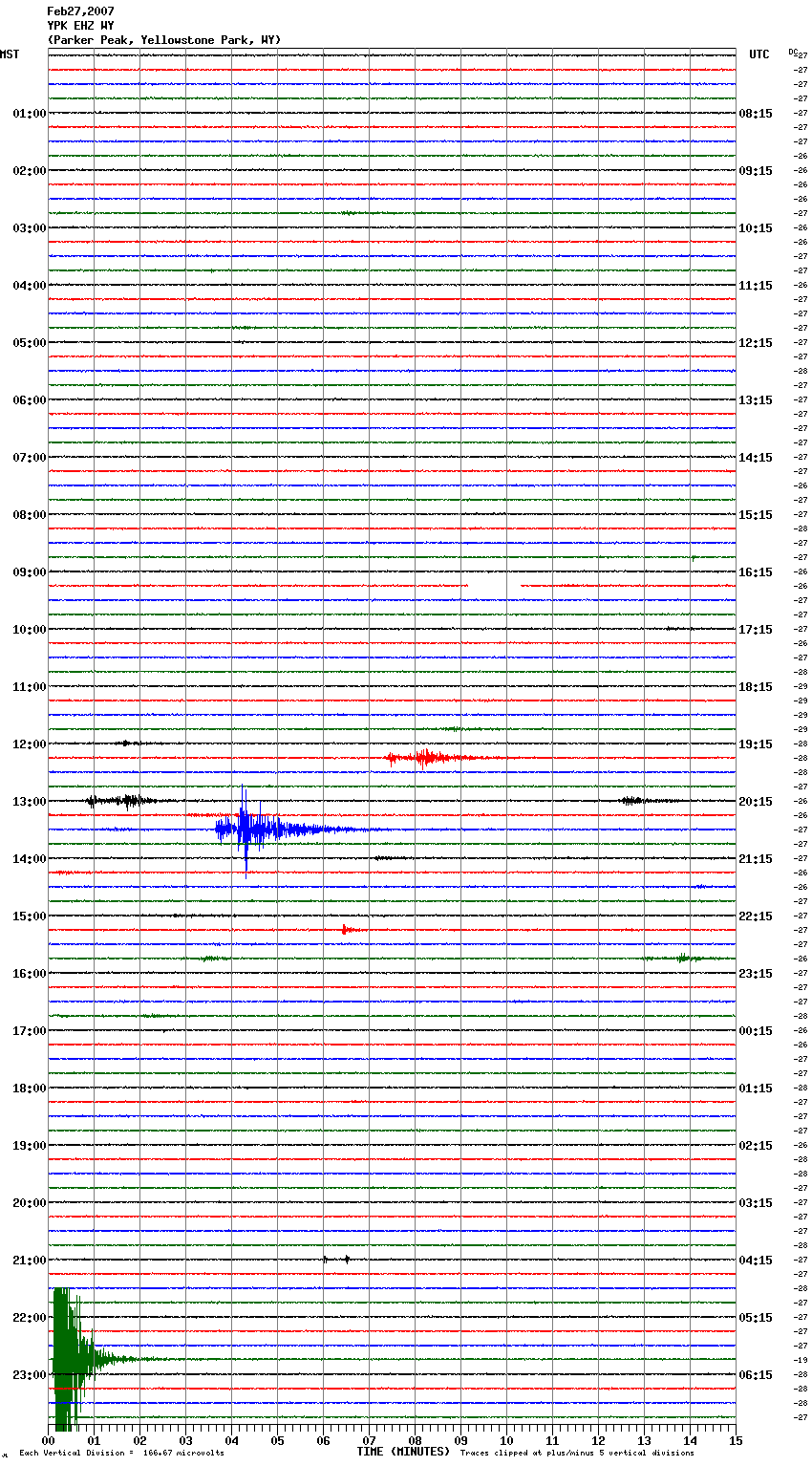
Task: Click minute tick label 15 on bottom axis
Action: [736, 1440]
